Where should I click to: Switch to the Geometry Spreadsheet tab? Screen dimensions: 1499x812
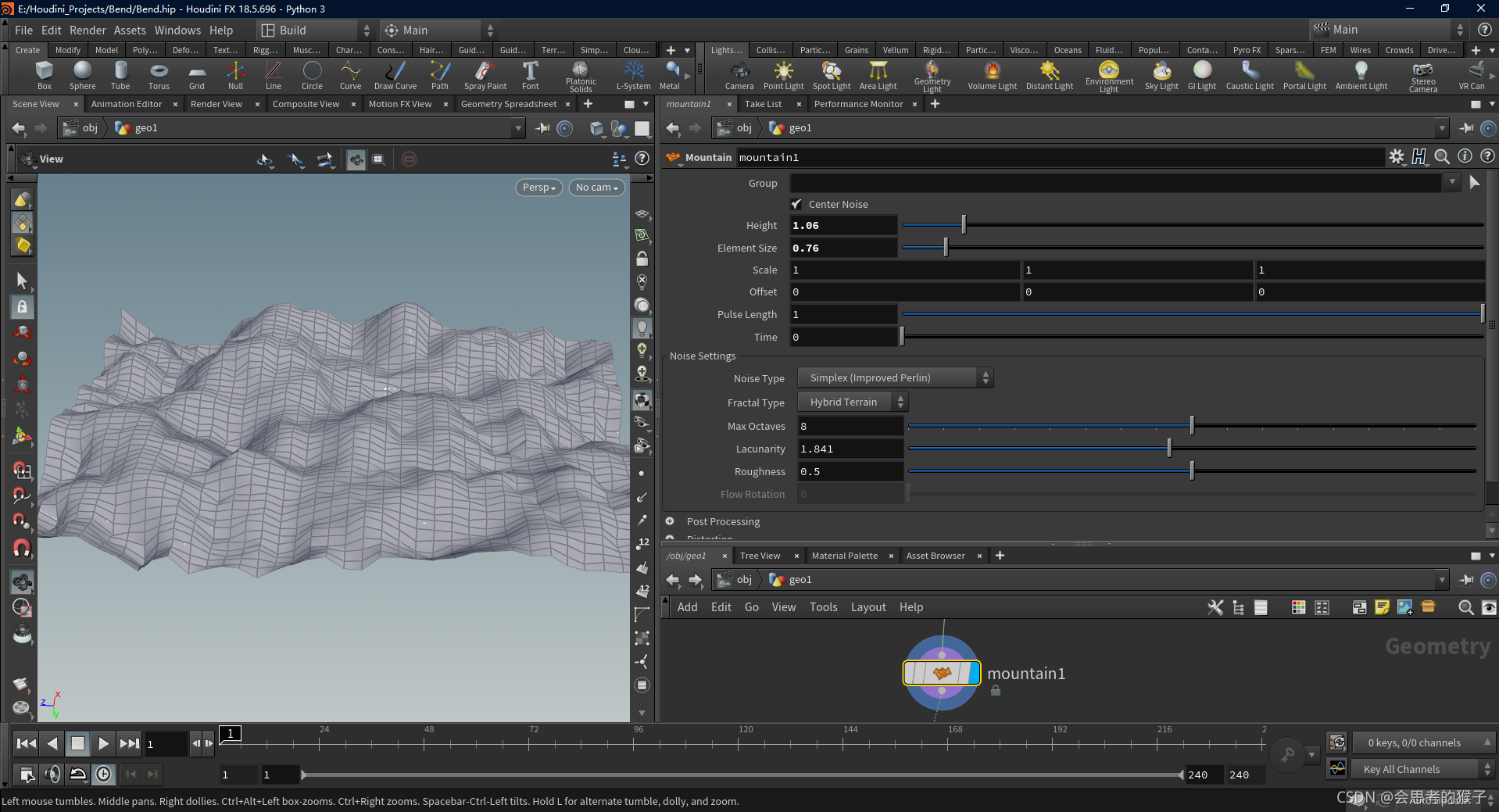[x=509, y=104]
